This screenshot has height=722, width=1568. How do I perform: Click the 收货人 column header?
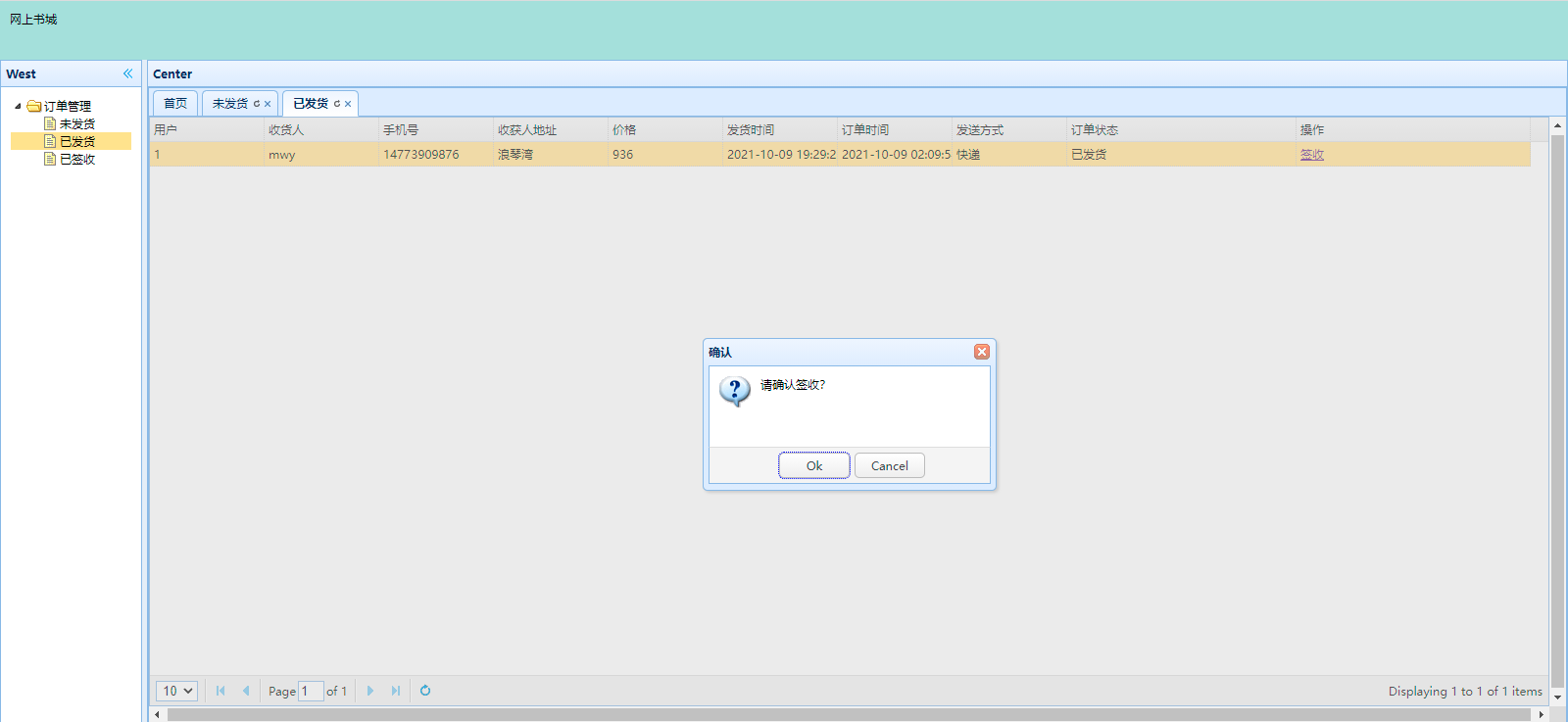pyautogui.click(x=321, y=129)
